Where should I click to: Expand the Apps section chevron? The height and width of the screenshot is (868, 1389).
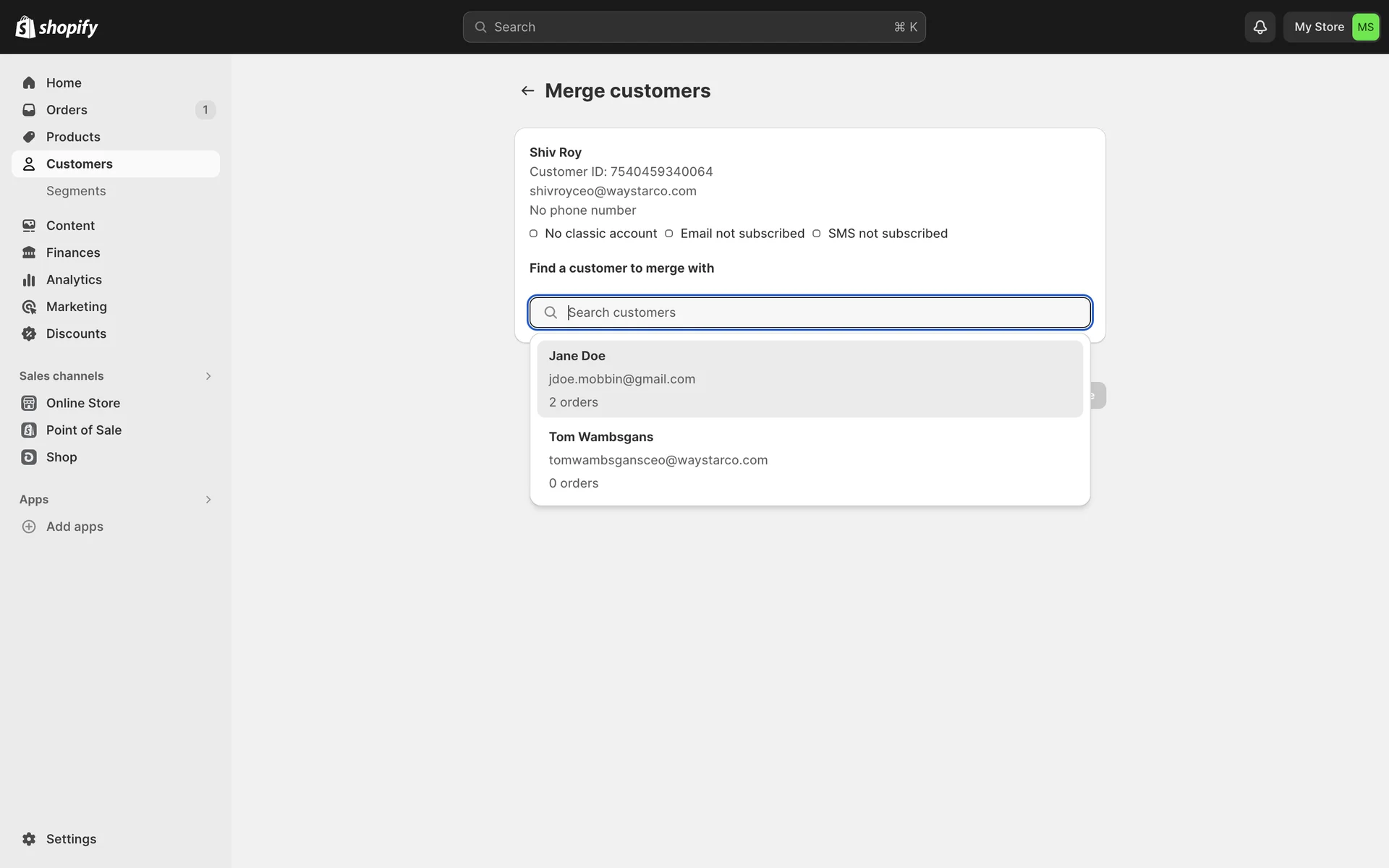[x=208, y=500]
